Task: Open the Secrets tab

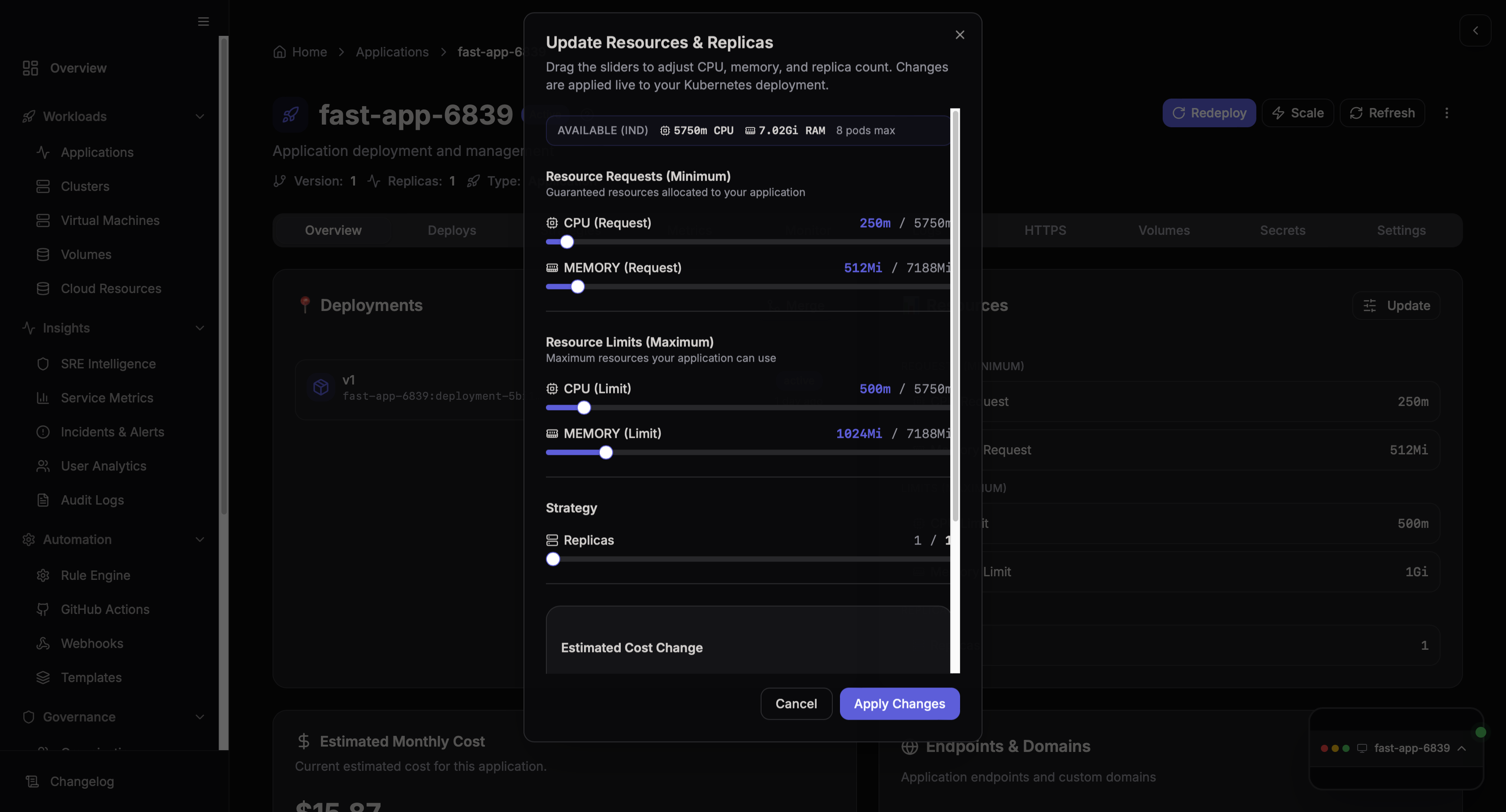Action: click(x=1282, y=230)
